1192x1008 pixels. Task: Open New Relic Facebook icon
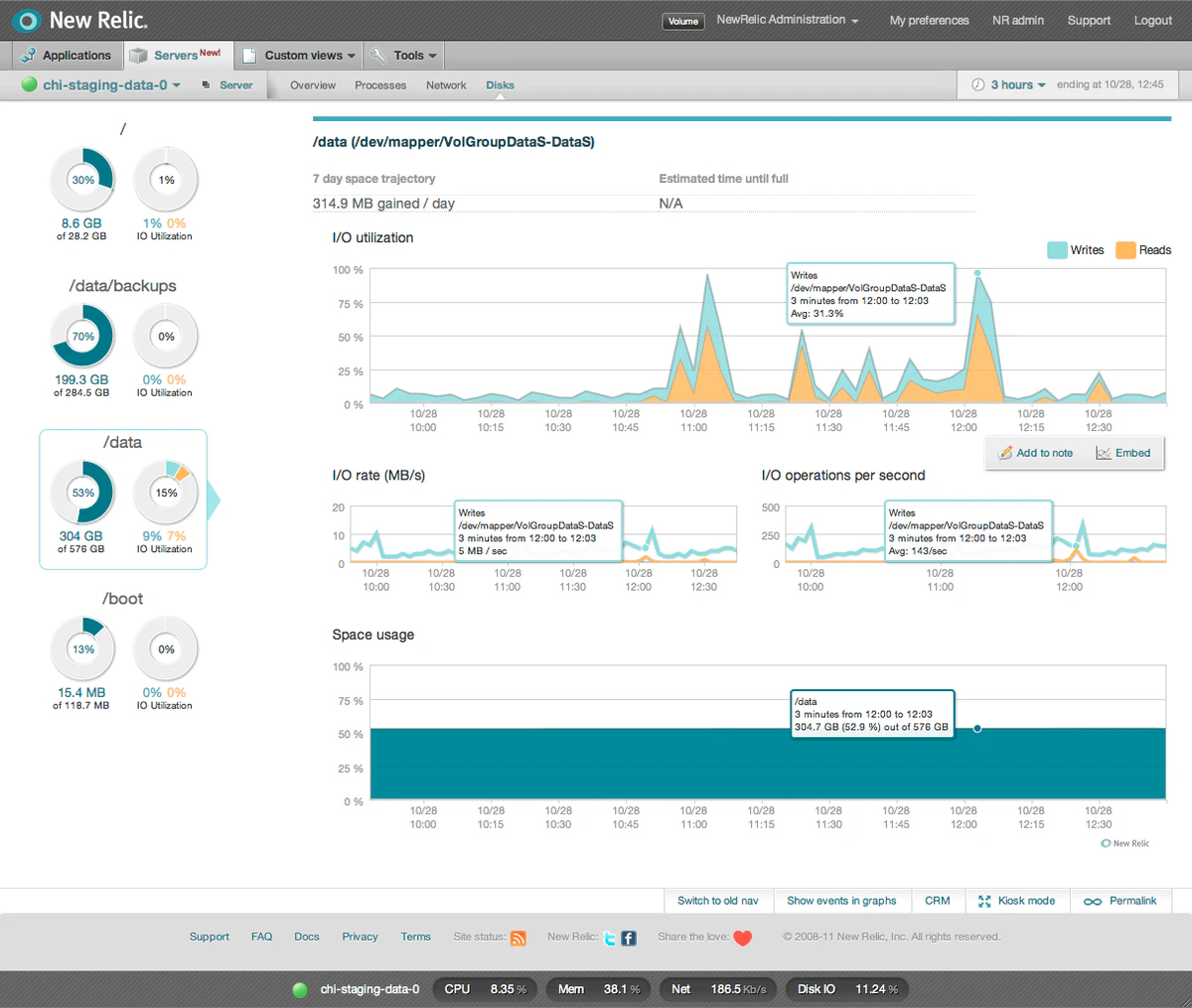[629, 937]
